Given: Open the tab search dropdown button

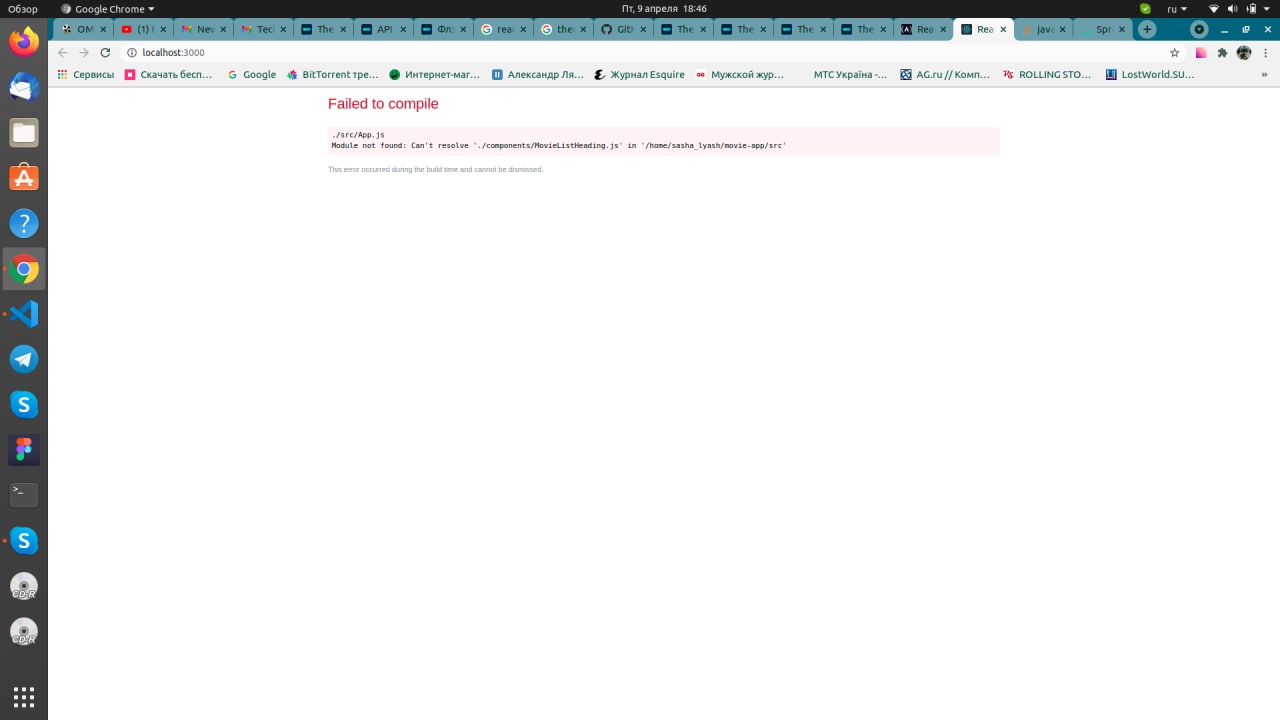Looking at the screenshot, I should click(1199, 29).
